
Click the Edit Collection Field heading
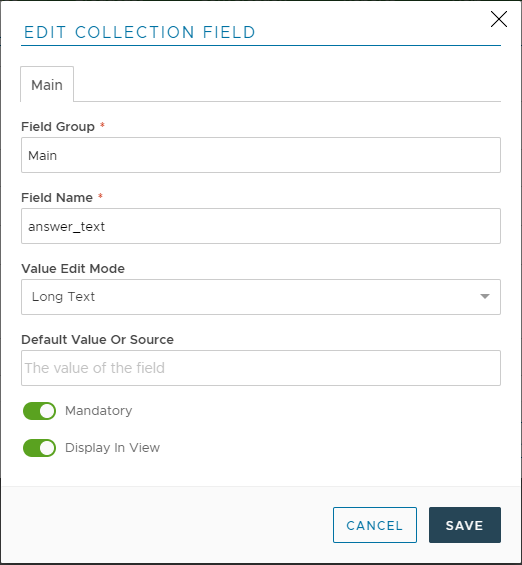tap(140, 32)
